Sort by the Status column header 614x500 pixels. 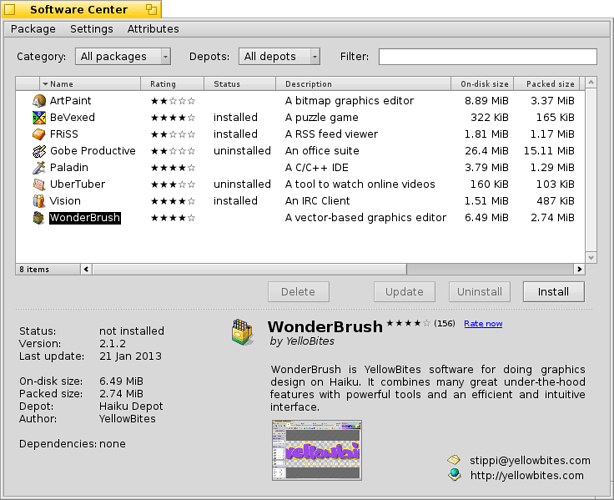pos(240,84)
